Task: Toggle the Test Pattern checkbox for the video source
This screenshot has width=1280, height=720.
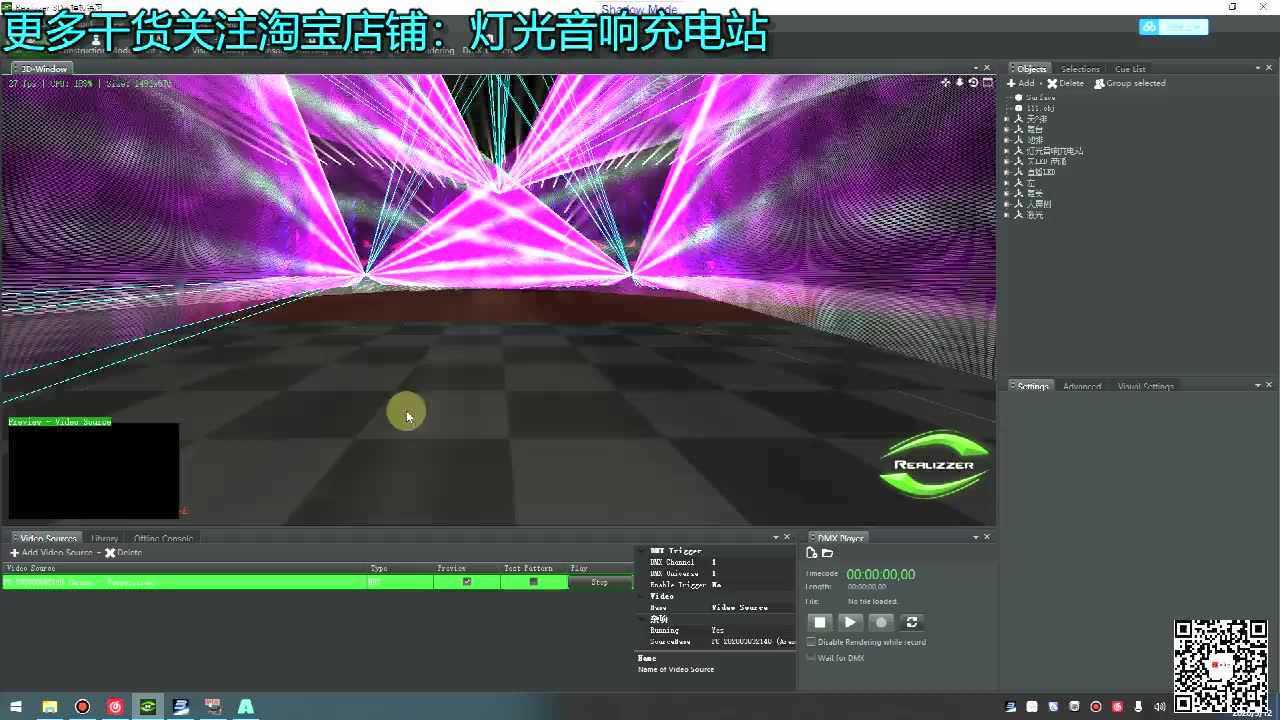Action: tap(533, 582)
